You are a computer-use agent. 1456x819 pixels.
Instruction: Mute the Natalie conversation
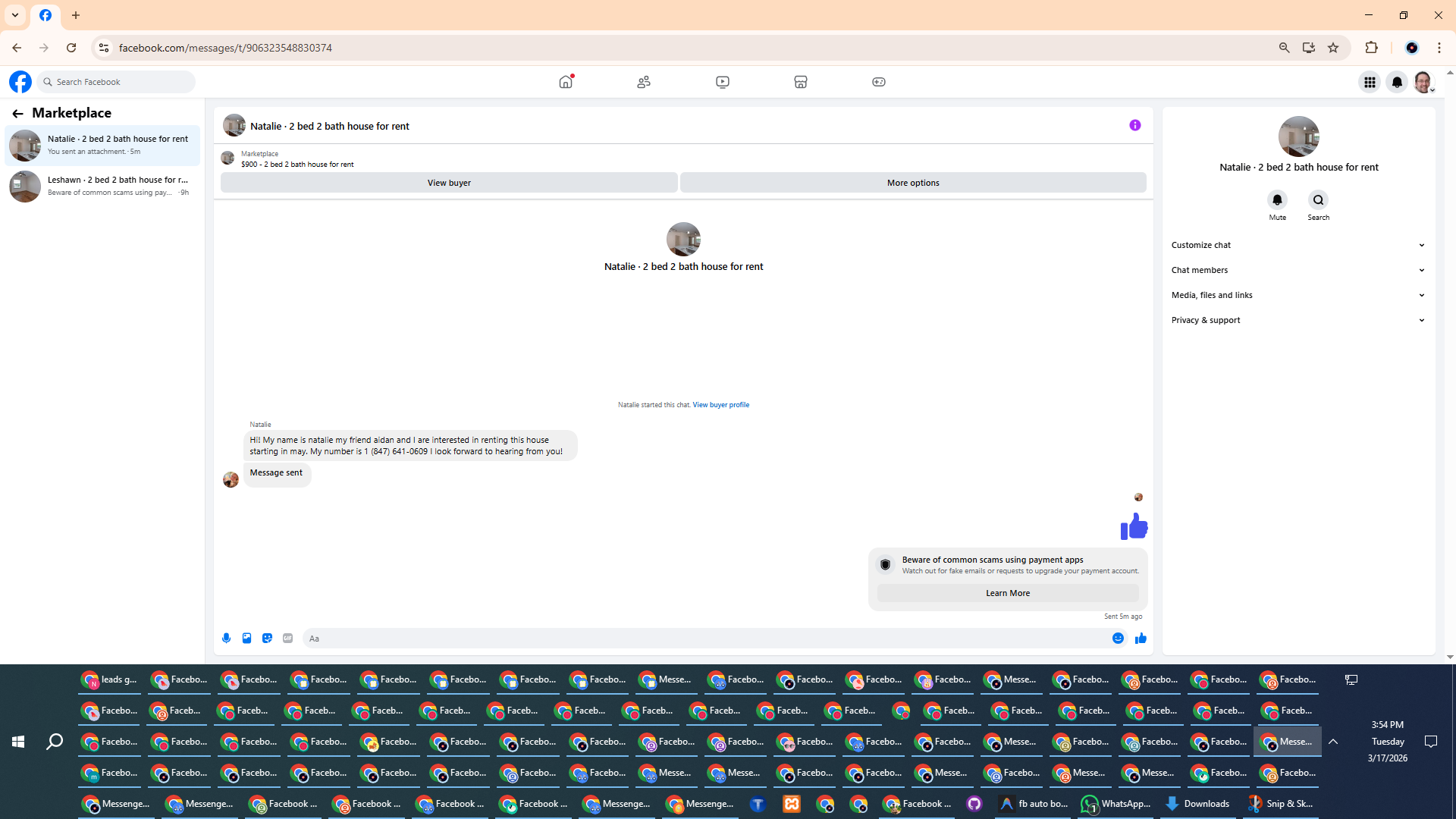pyautogui.click(x=1278, y=200)
